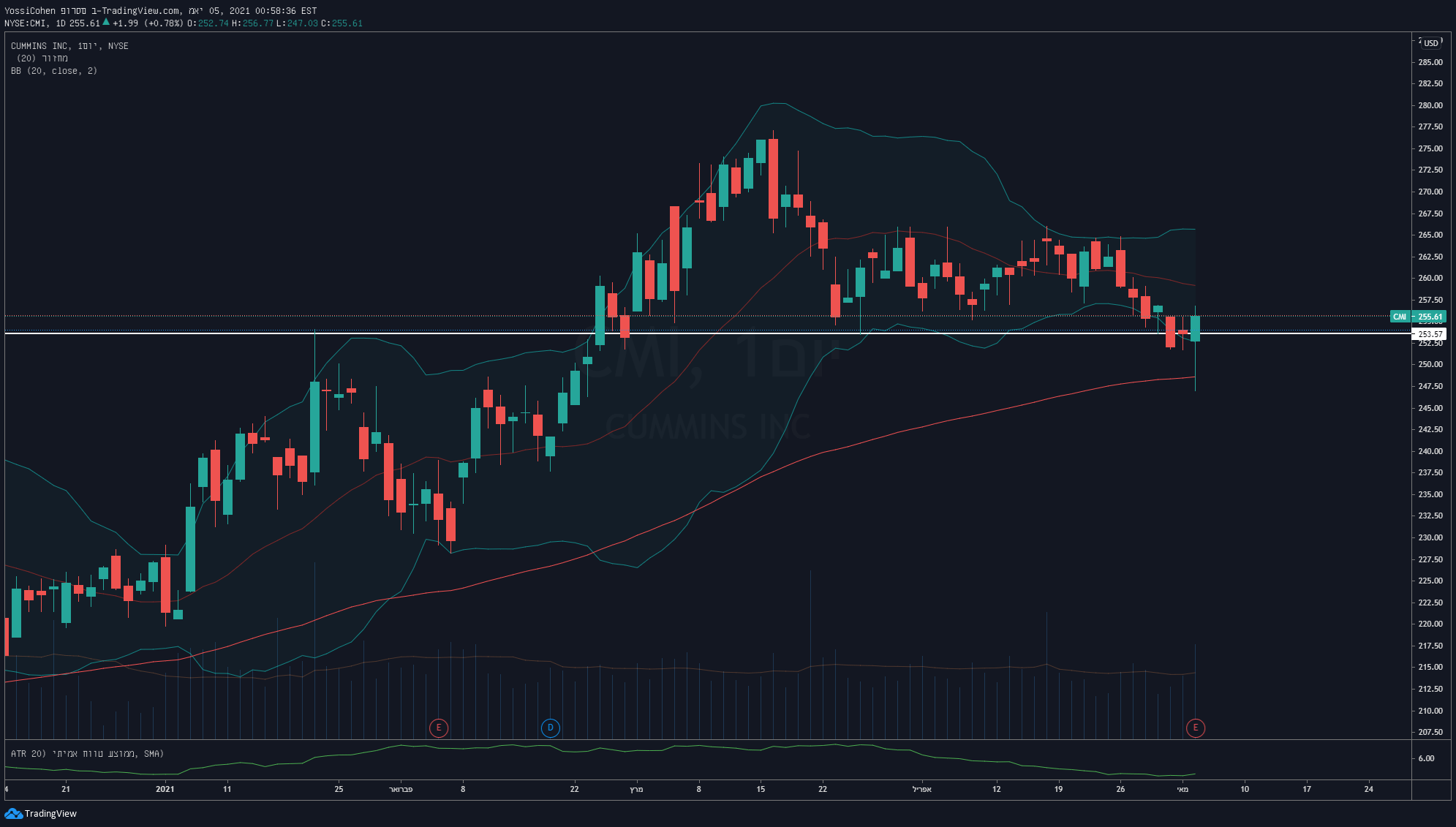The height and width of the screenshot is (827, 1456).
Task: Click the NYSE:CMI ticker in header
Action: [x=26, y=23]
